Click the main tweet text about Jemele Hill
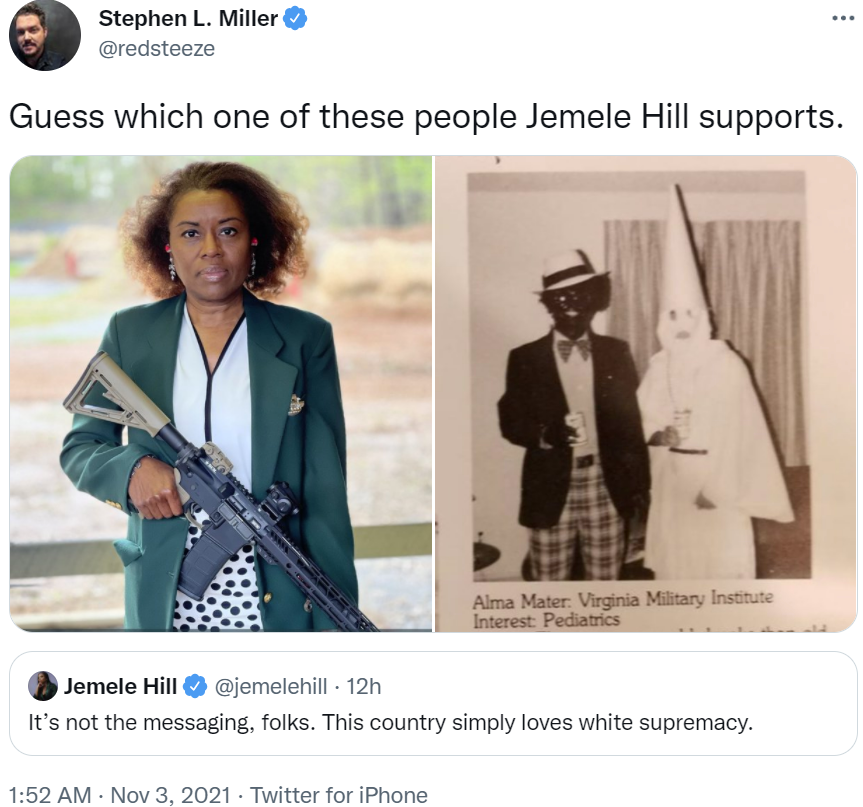Viewport: 863px width, 807px height. (x=426, y=117)
